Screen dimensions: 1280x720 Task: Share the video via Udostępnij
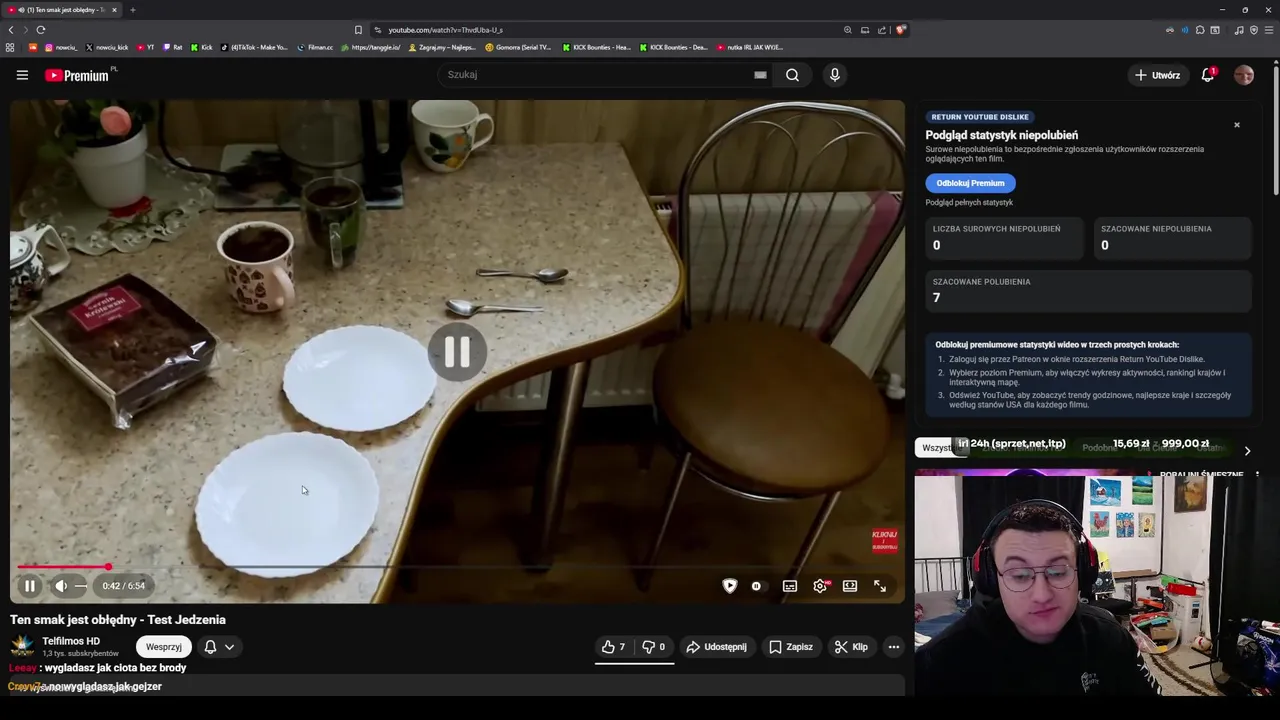point(717,647)
